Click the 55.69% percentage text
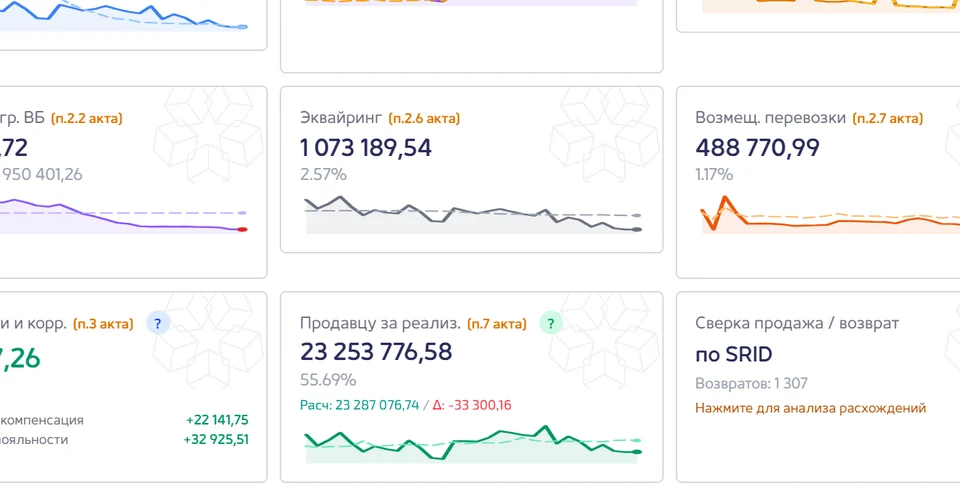The width and height of the screenshot is (960, 495). click(x=328, y=380)
